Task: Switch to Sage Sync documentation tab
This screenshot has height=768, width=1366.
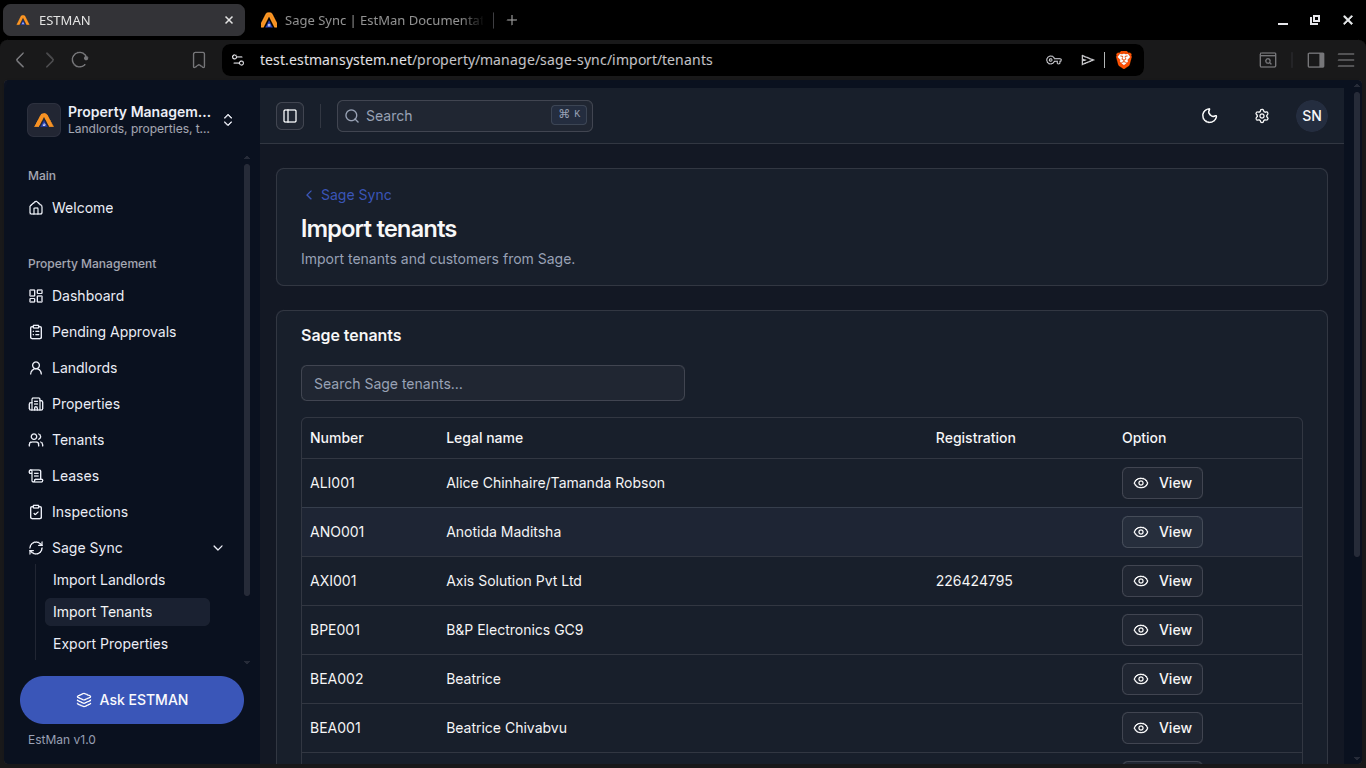Action: point(371,20)
